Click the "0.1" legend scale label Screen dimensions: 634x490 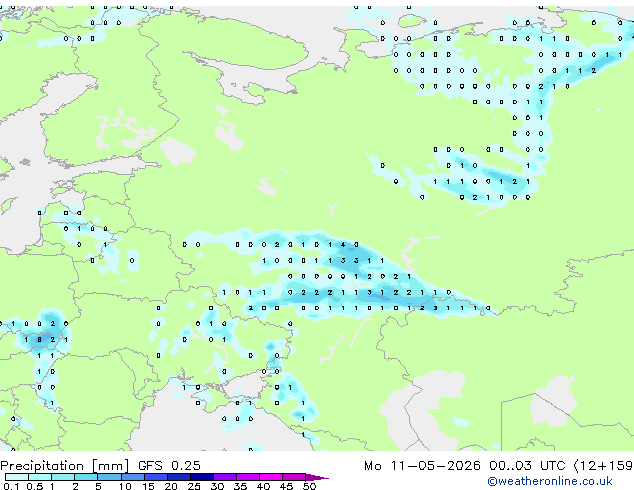11,486
